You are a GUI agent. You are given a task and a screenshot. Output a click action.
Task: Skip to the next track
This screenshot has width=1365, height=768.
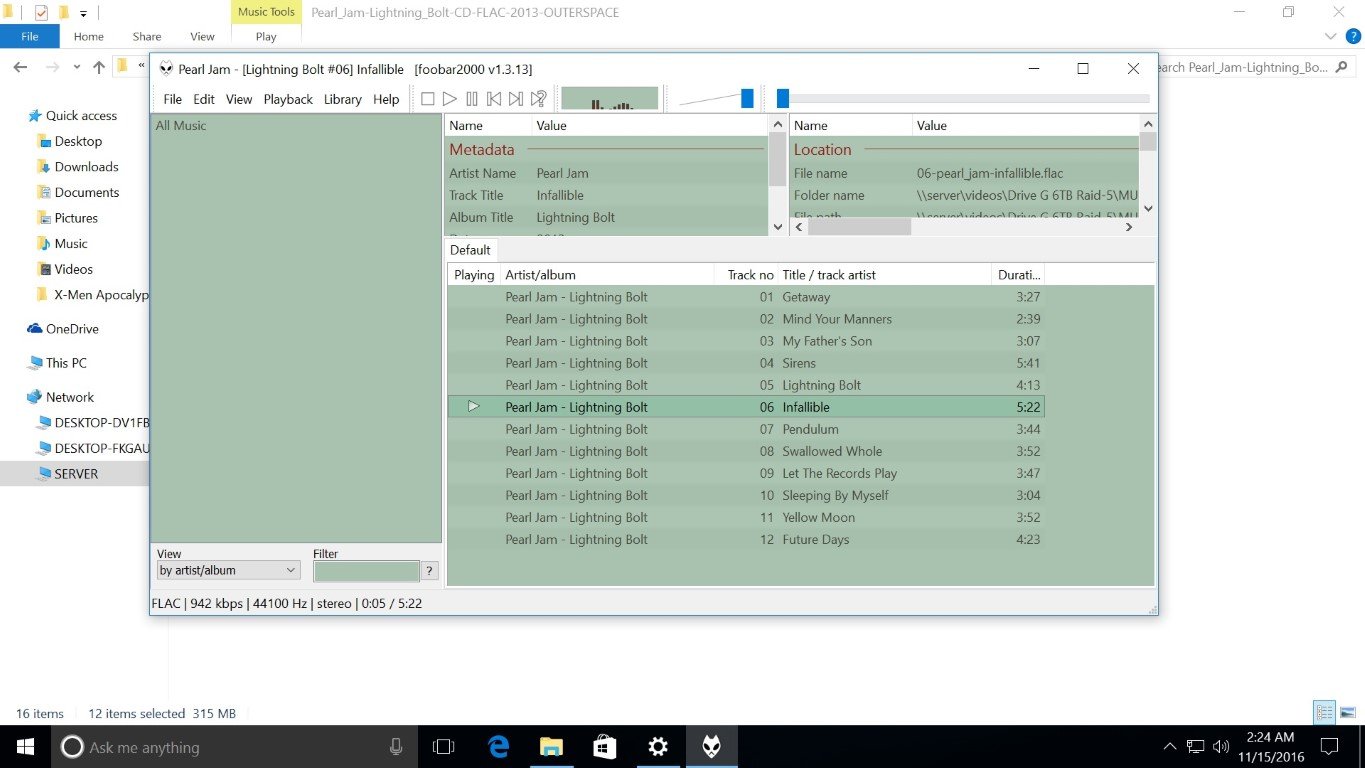(x=516, y=99)
